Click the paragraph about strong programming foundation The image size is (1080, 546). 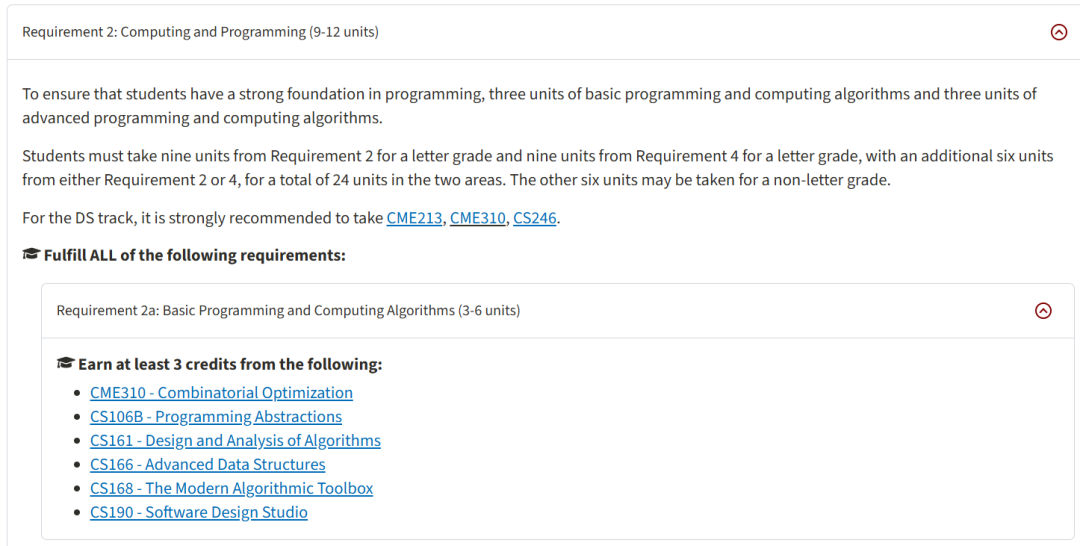point(529,106)
